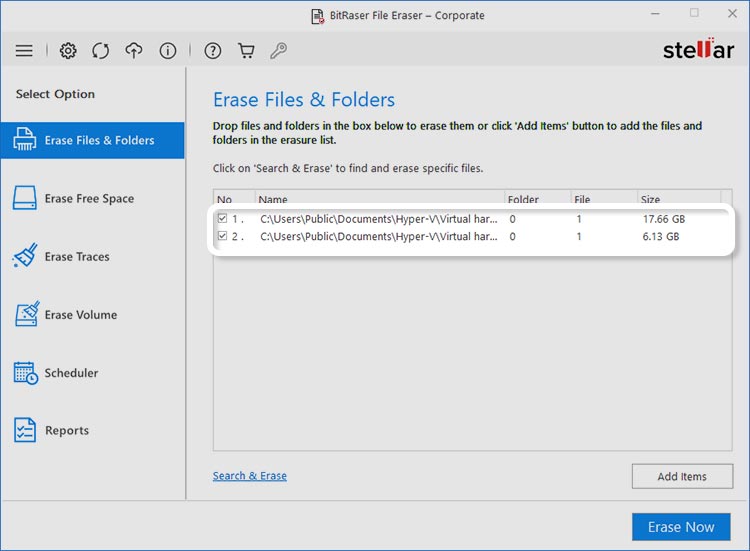This screenshot has width=750, height=551.
Task: Open the Search & Erase link
Action: [250, 476]
